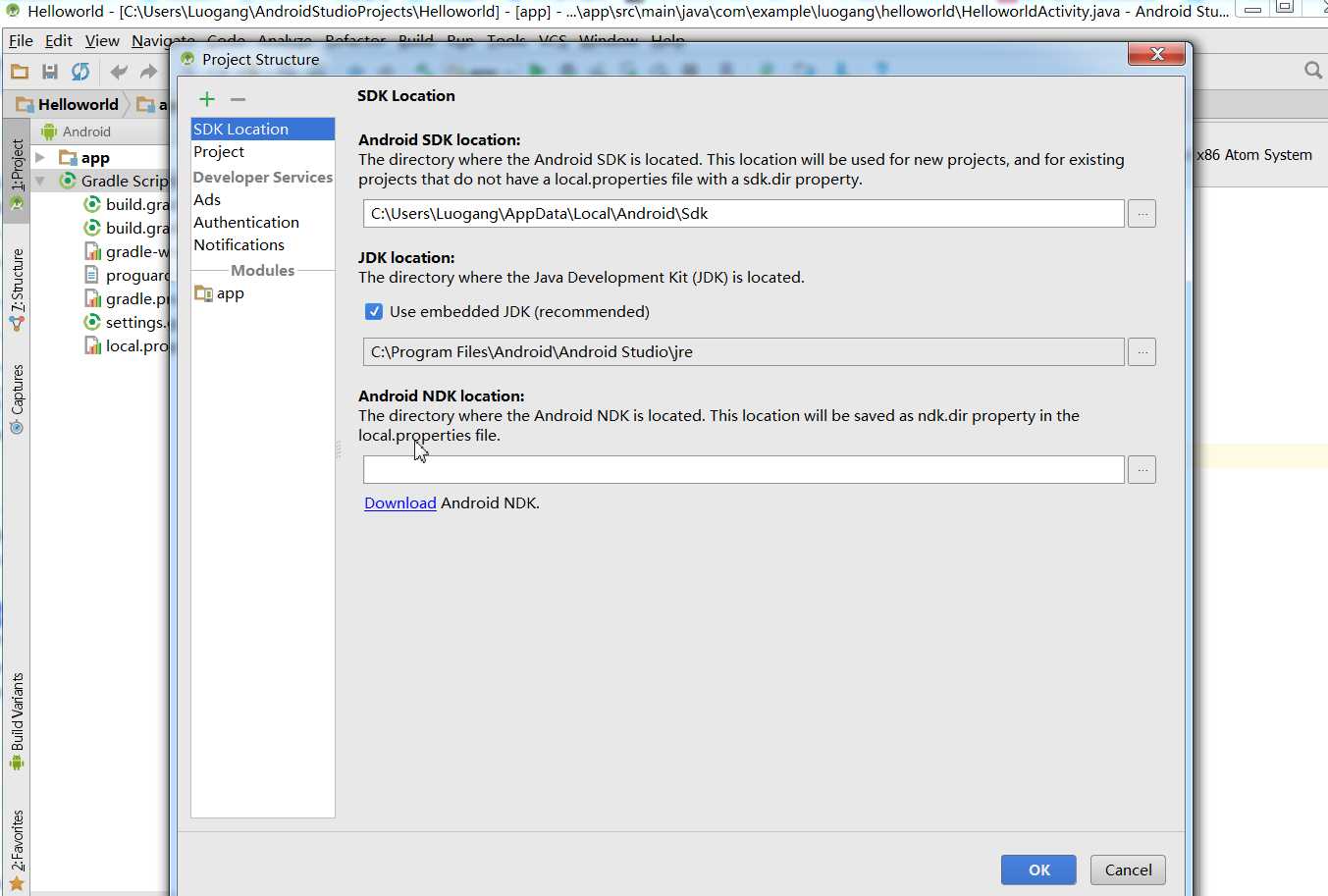Screen dimensions: 1328x896
Task: Click the gradle.properties file icon
Action: pos(92,298)
